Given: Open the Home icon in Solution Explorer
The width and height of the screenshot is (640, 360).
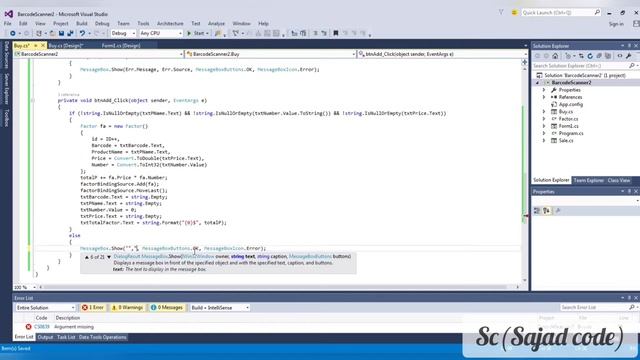Looking at the screenshot, I should [555, 56].
